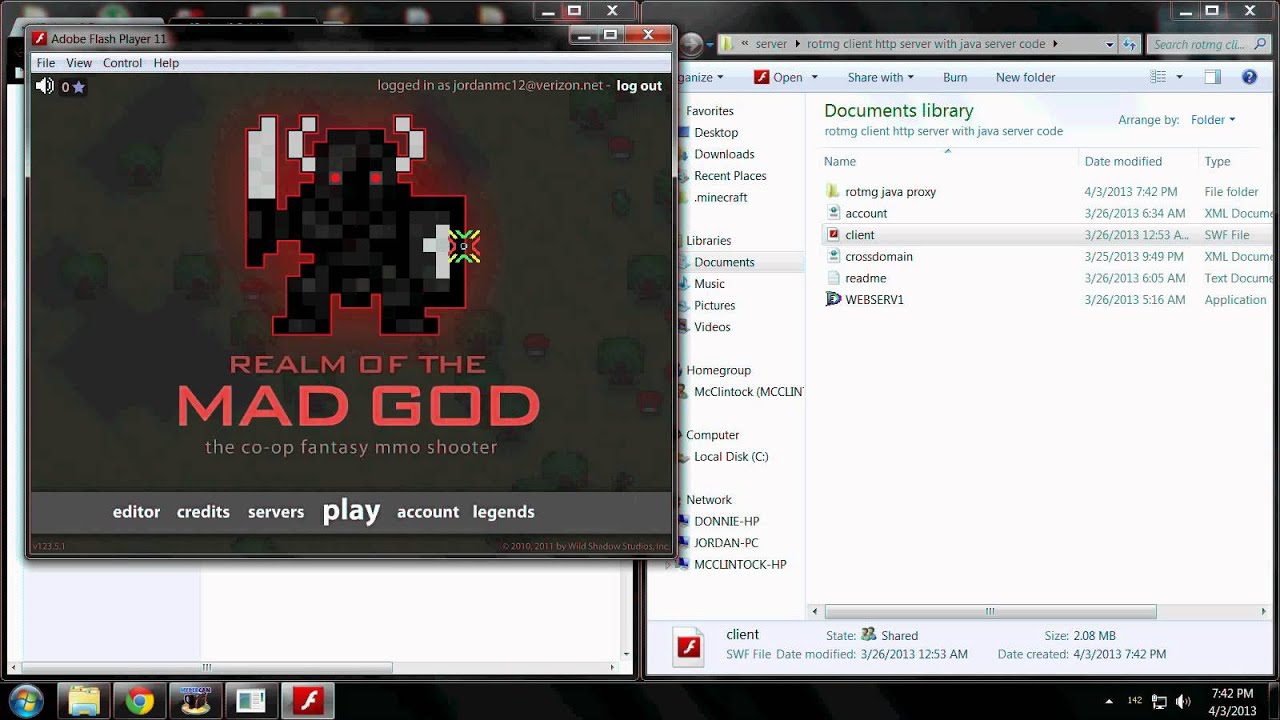Open the File Explorer taskbar icon
The height and width of the screenshot is (720, 1280).
(85, 701)
